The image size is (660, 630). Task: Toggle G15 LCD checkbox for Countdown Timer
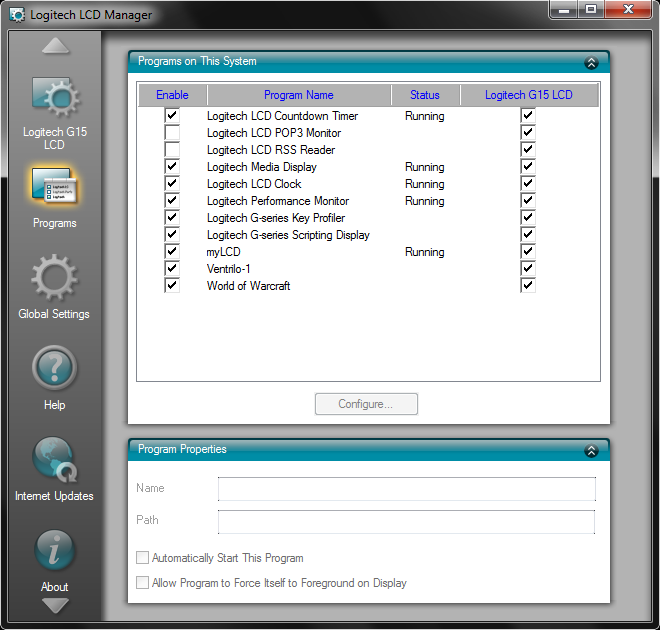(528, 116)
